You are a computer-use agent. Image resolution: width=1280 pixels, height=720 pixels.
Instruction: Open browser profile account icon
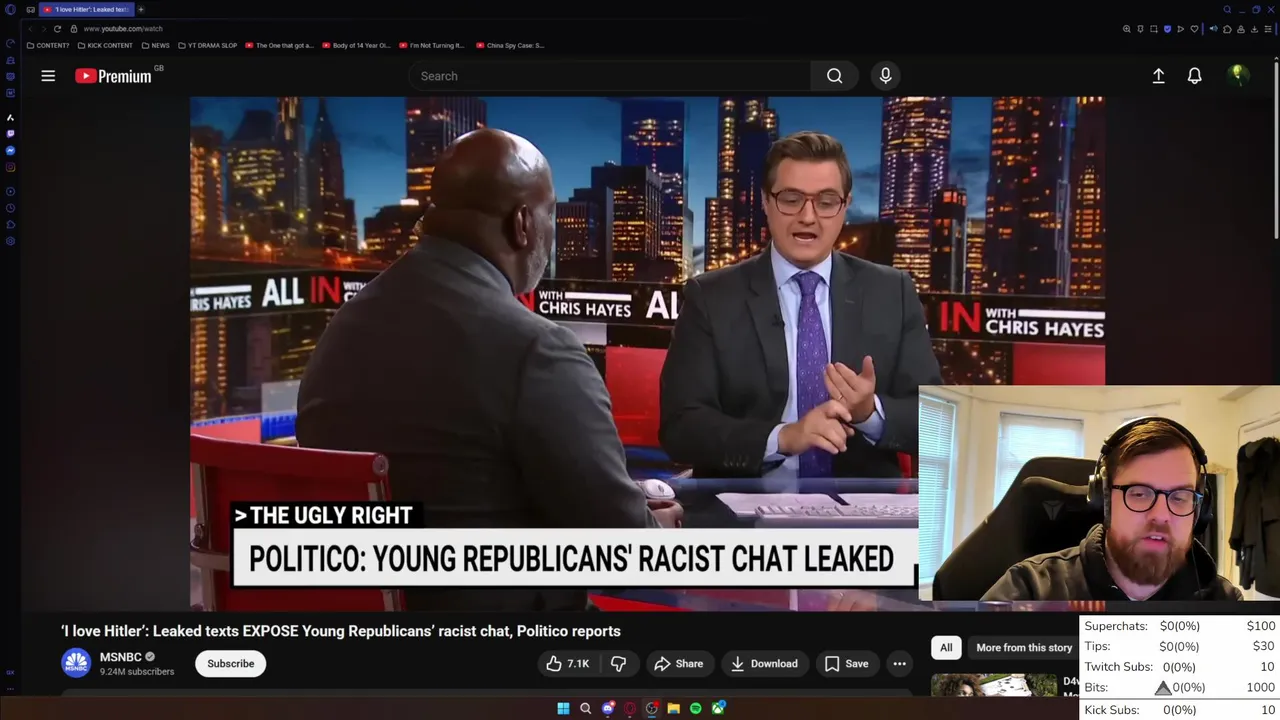point(1241,29)
